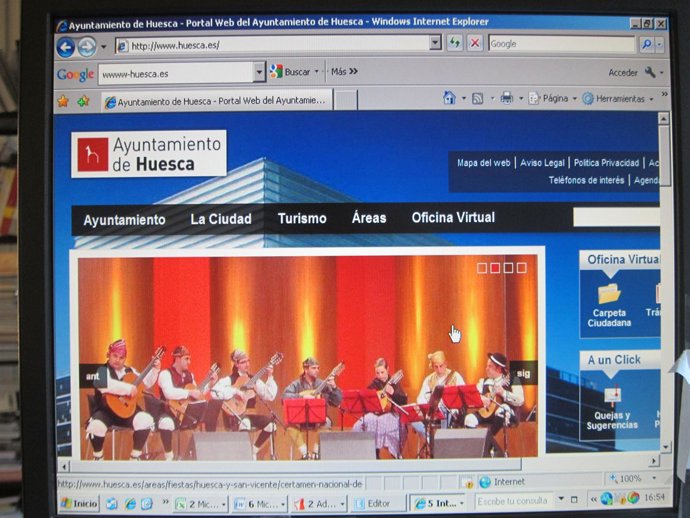Click the Carpeta Ciudadana folder icon
Image resolution: width=690 pixels, height=518 pixels.
point(609,294)
